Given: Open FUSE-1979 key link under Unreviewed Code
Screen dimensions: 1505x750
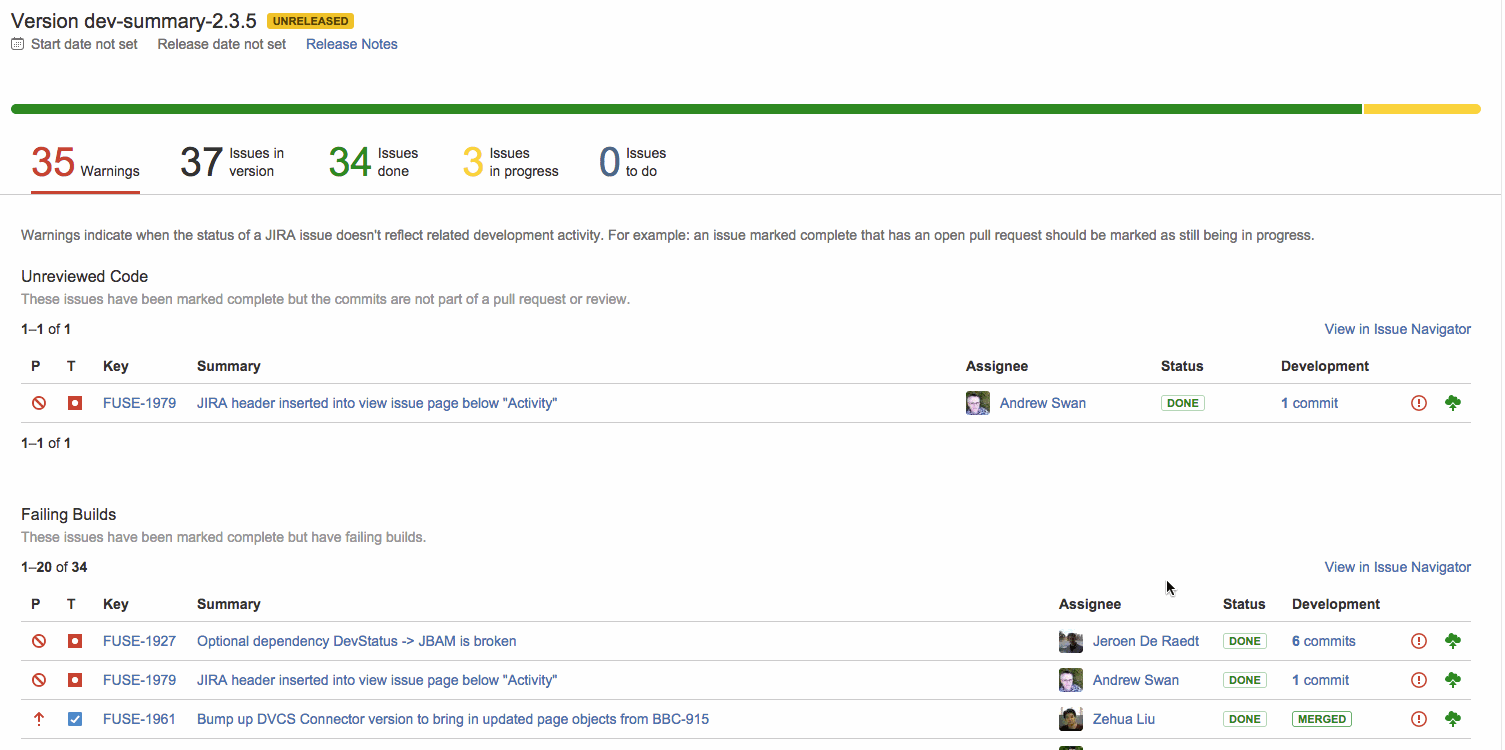Looking at the screenshot, I should pos(139,403).
